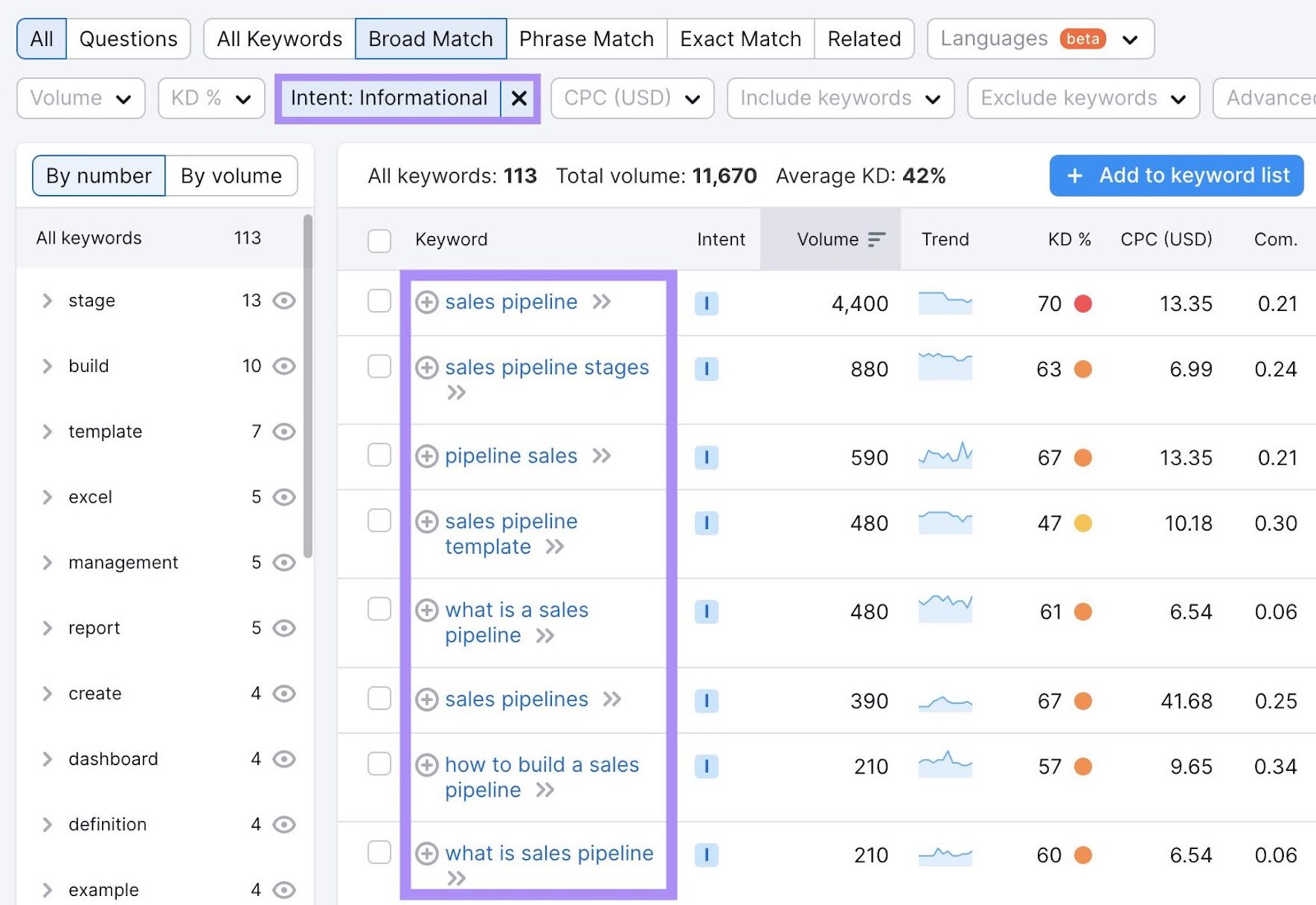Add "sales pipeline" using its plus icon

pyautogui.click(x=427, y=302)
